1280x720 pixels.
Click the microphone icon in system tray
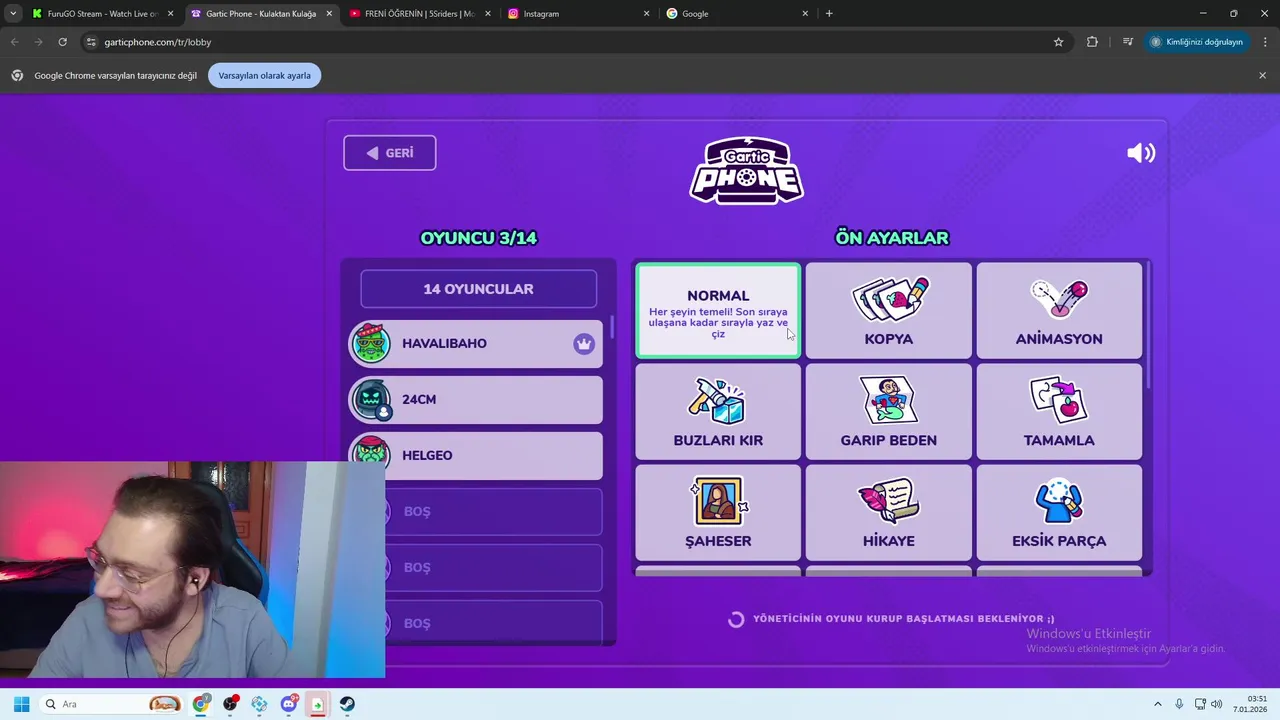coord(1179,704)
